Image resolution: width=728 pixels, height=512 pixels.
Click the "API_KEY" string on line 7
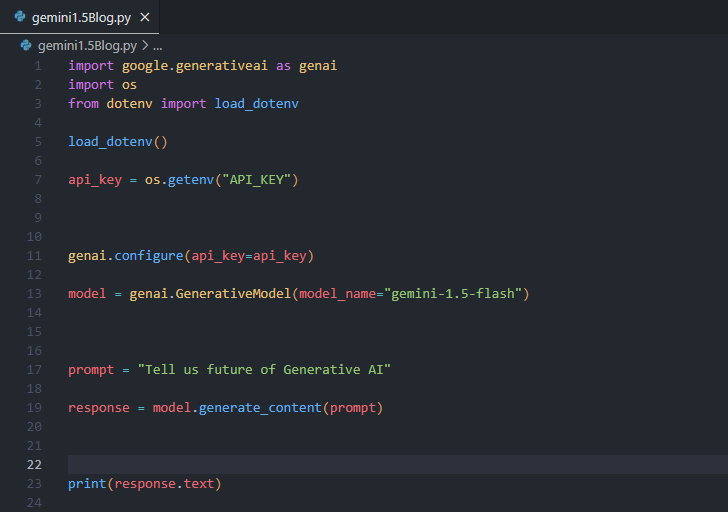click(257, 180)
